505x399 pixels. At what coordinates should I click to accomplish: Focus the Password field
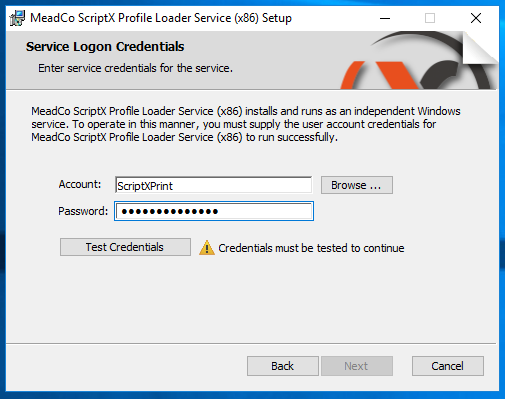[x=214, y=211]
